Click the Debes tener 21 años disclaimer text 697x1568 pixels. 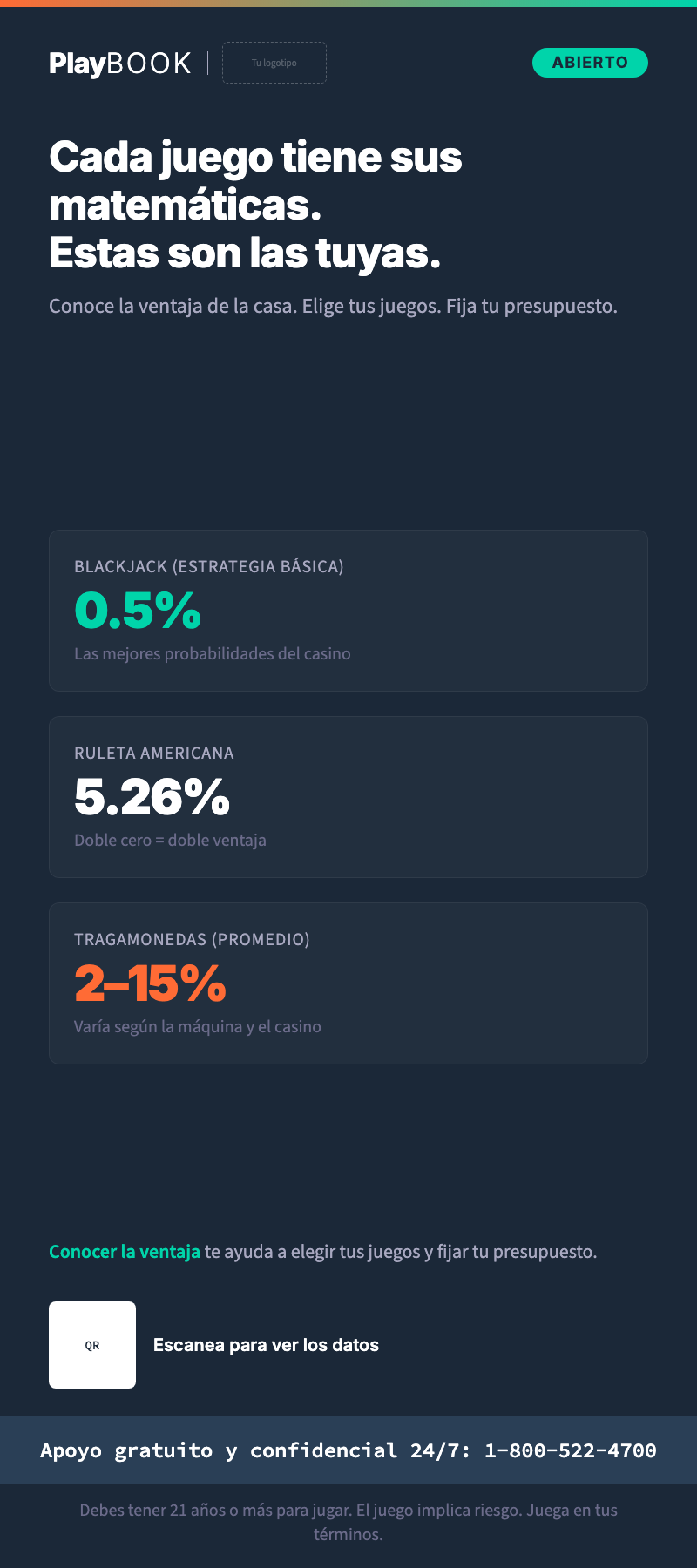tap(348, 1522)
